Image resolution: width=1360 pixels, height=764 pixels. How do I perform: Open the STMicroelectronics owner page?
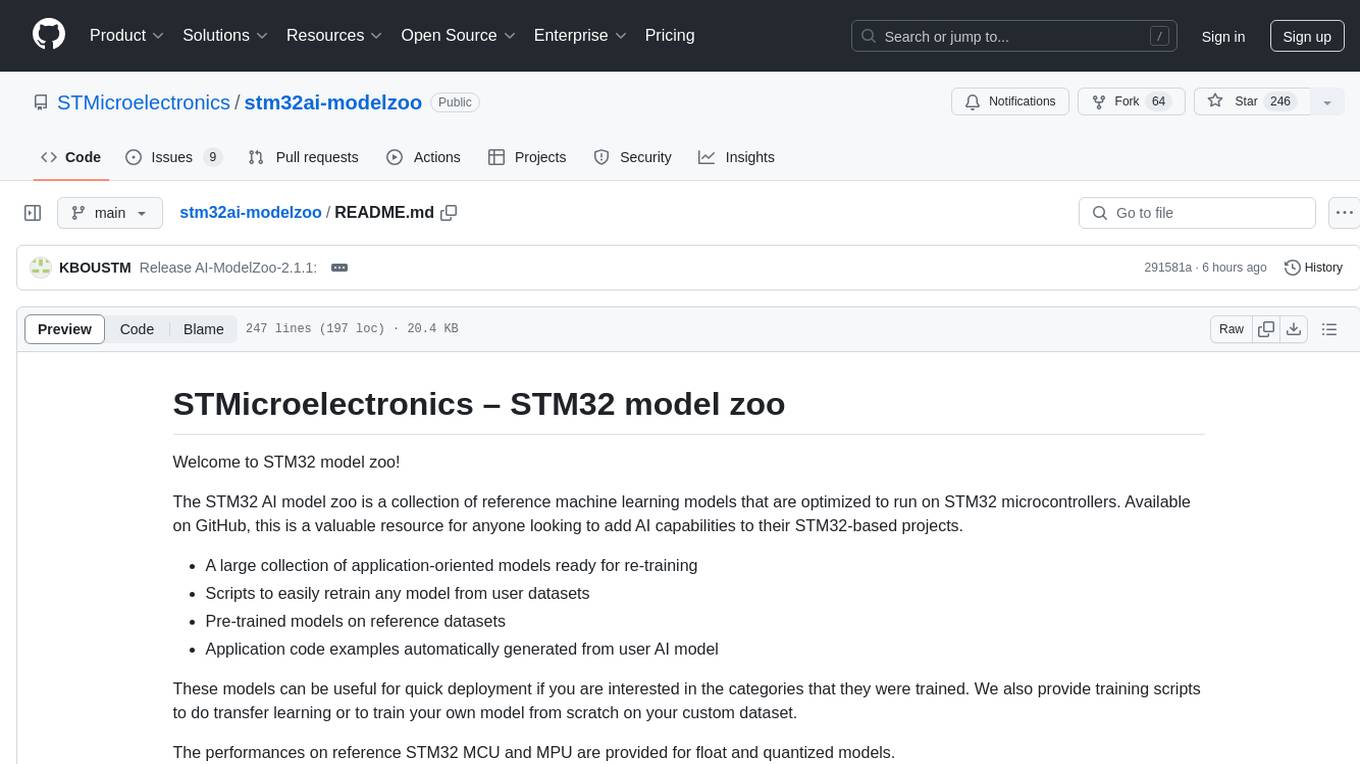tap(144, 102)
